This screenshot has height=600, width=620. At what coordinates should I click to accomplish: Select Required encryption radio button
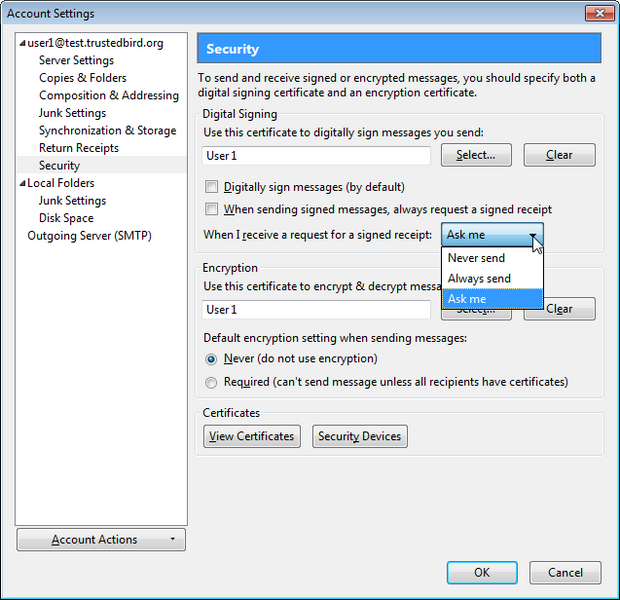point(211,382)
